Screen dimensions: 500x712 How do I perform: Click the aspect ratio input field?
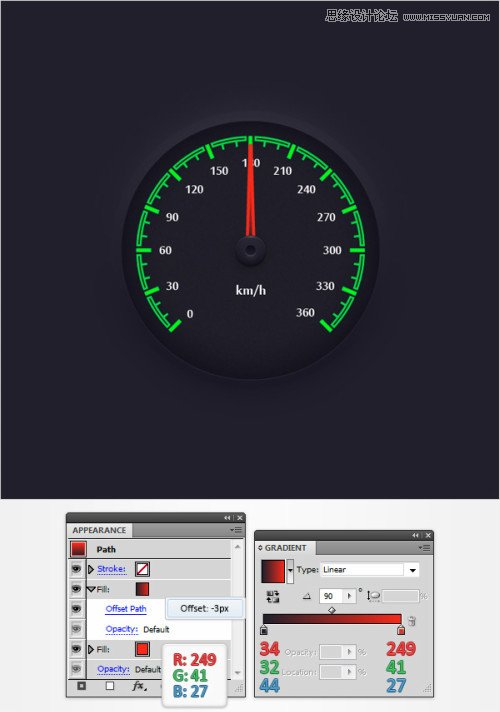(x=400, y=596)
